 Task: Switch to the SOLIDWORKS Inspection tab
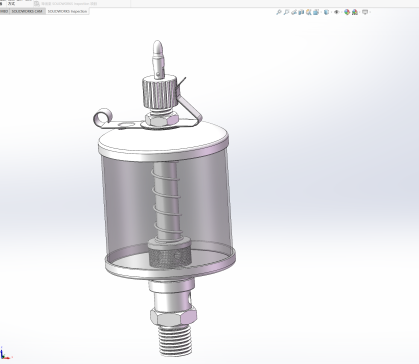coord(67,11)
